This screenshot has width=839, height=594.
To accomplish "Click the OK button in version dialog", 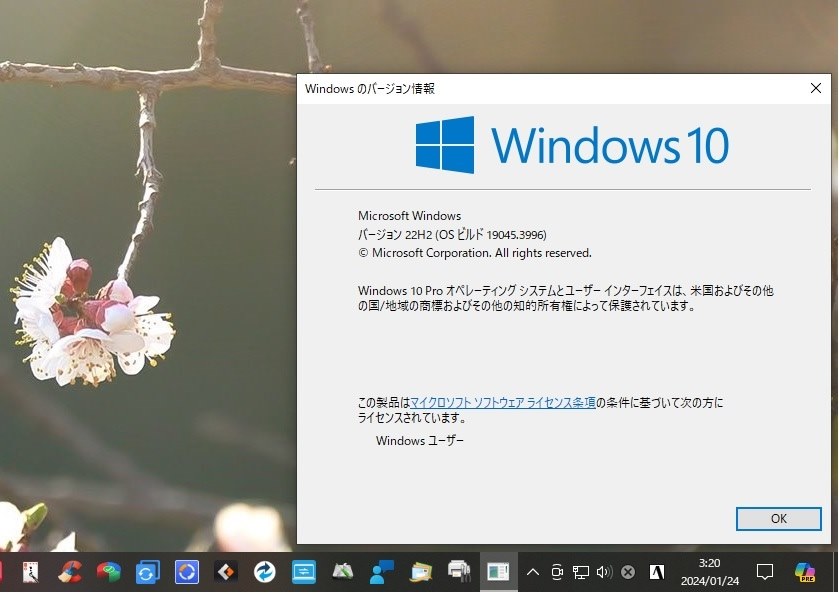I will pyautogui.click(x=779, y=519).
